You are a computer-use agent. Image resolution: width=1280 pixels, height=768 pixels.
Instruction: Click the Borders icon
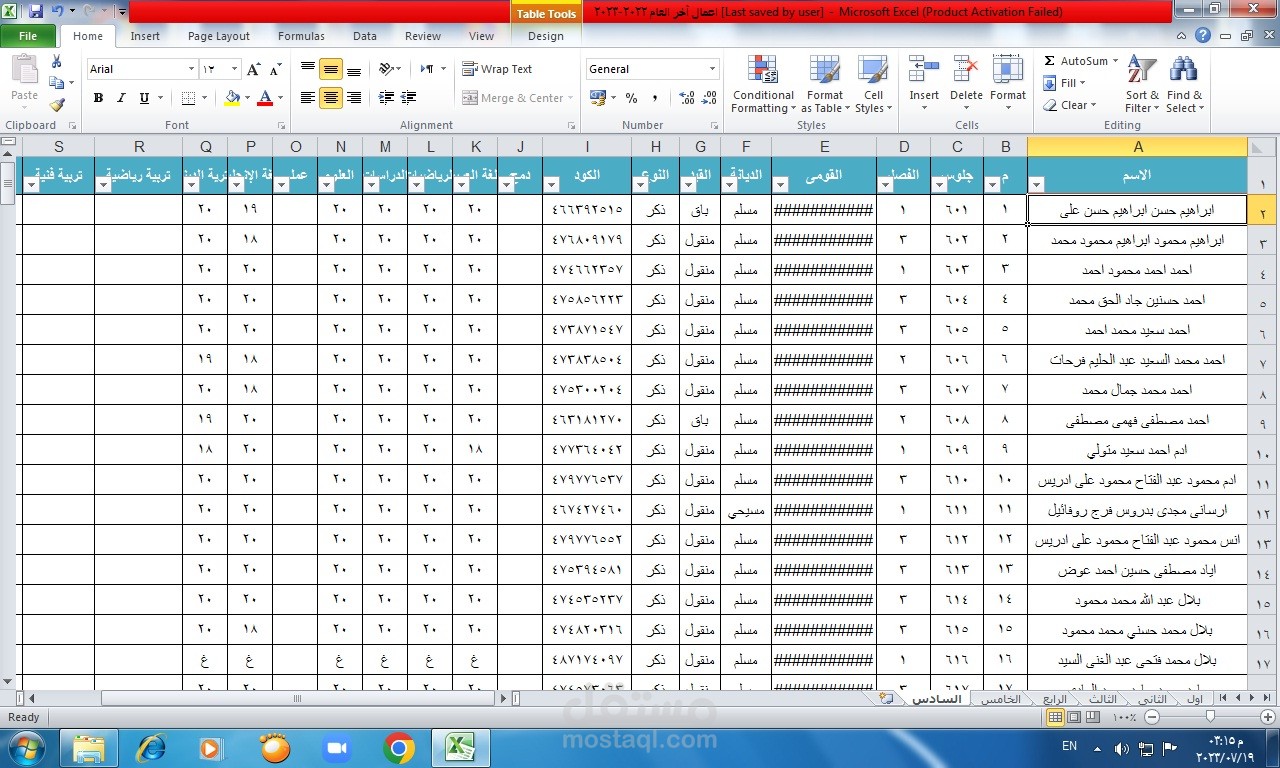pos(189,98)
